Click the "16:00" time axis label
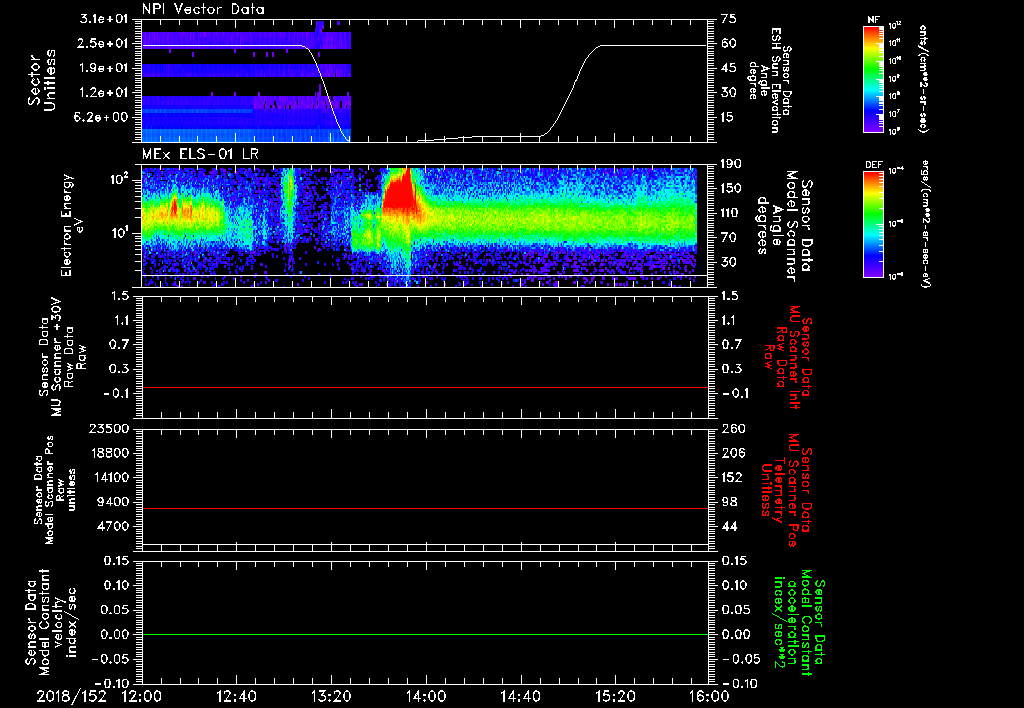This screenshot has height=708, width=1024. (x=709, y=697)
